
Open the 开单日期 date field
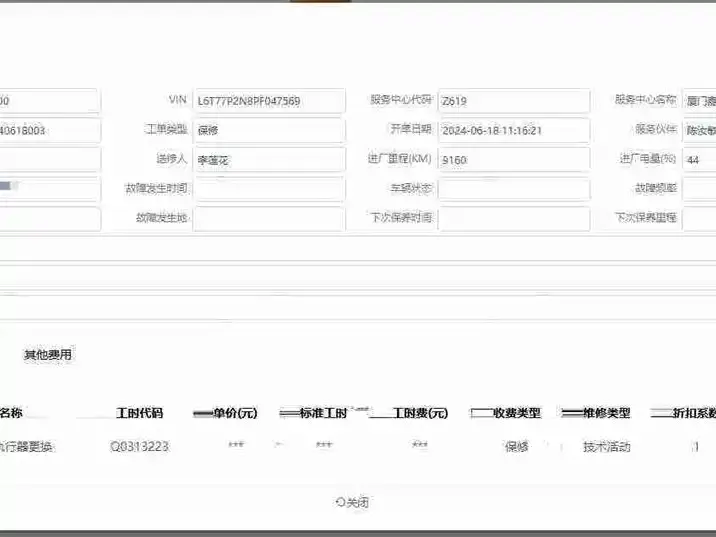[514, 131]
